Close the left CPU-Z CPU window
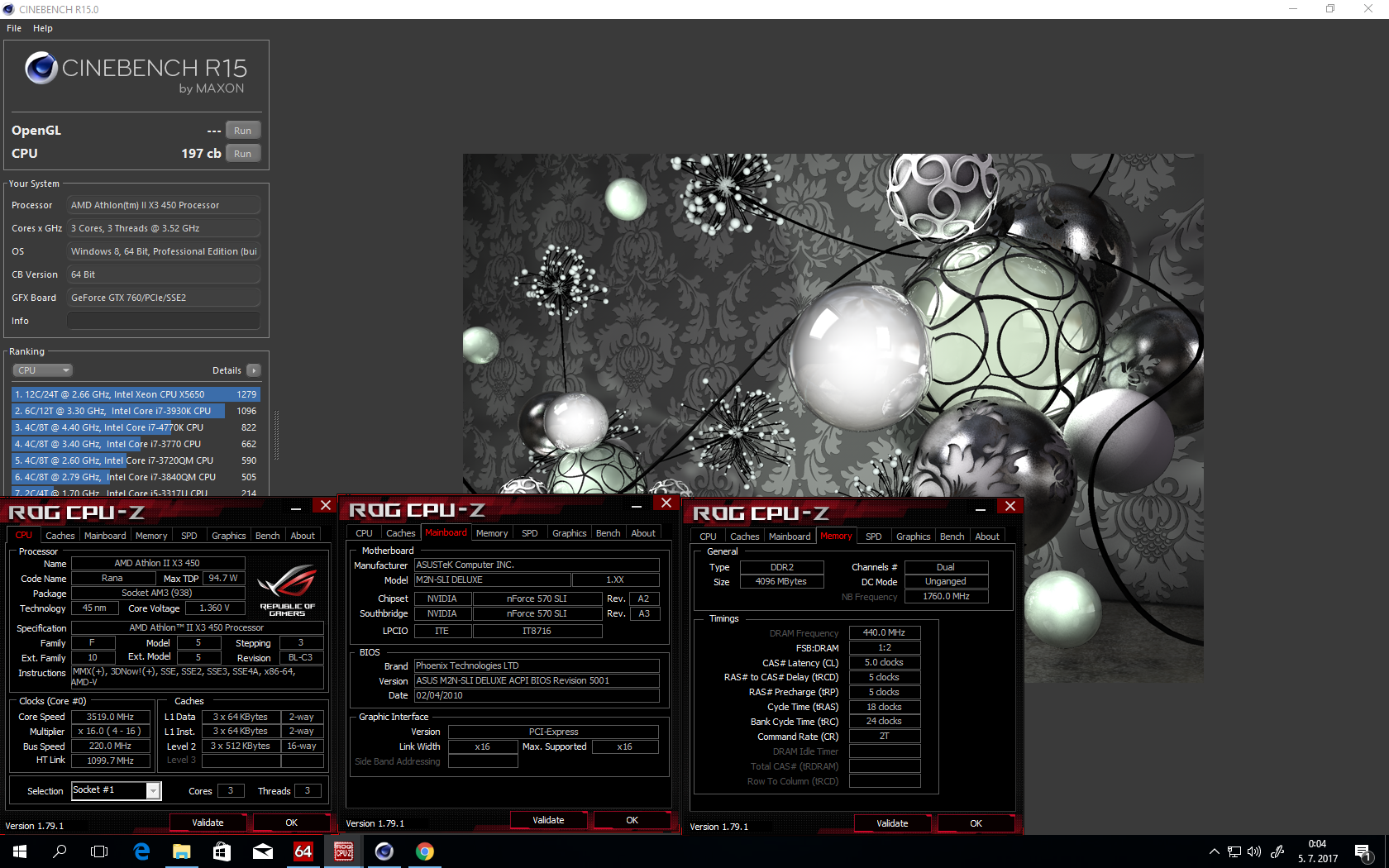This screenshot has width=1389, height=868. (326, 505)
